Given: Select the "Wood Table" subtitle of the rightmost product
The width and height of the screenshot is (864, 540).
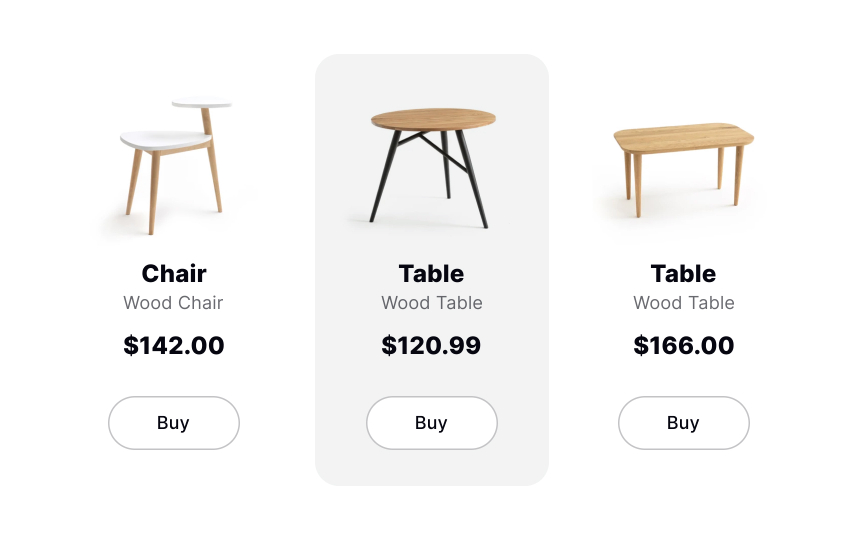Looking at the screenshot, I should point(683,303).
